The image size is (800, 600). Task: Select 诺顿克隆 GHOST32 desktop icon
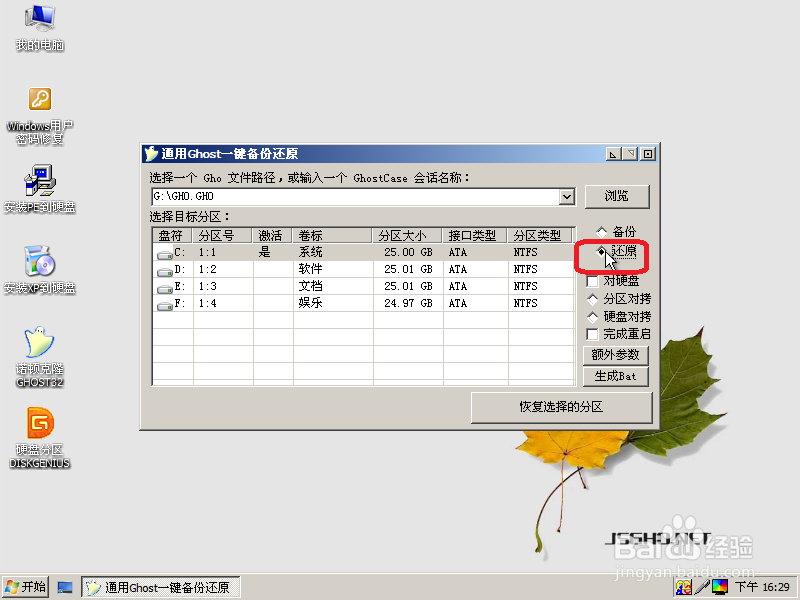click(x=39, y=357)
